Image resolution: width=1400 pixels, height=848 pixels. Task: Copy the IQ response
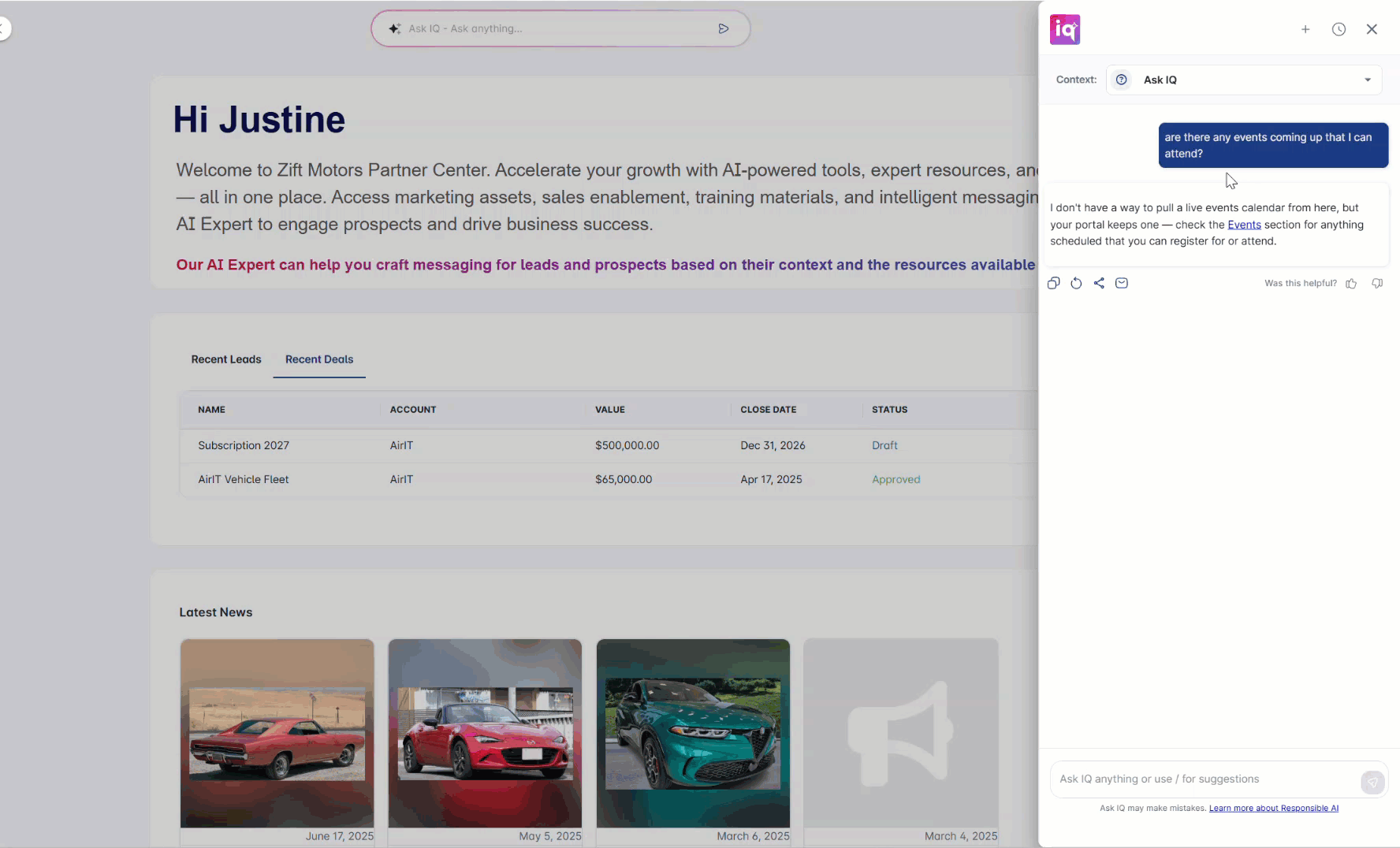pos(1053,283)
